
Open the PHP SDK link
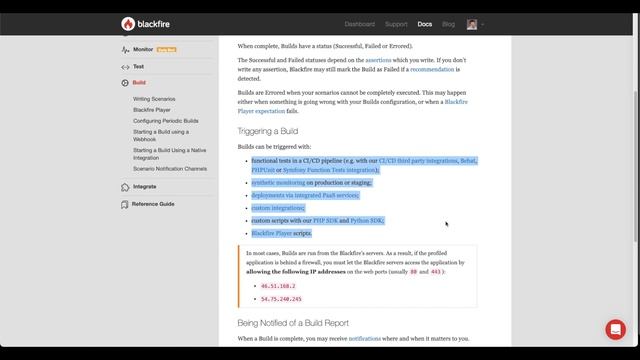coord(325,220)
